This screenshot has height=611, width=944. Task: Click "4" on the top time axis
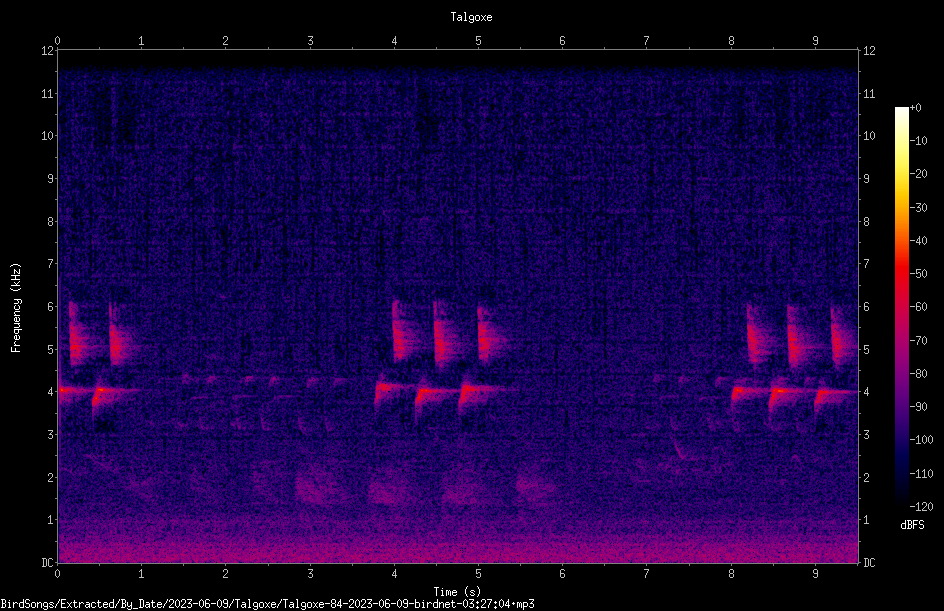[x=394, y=41]
